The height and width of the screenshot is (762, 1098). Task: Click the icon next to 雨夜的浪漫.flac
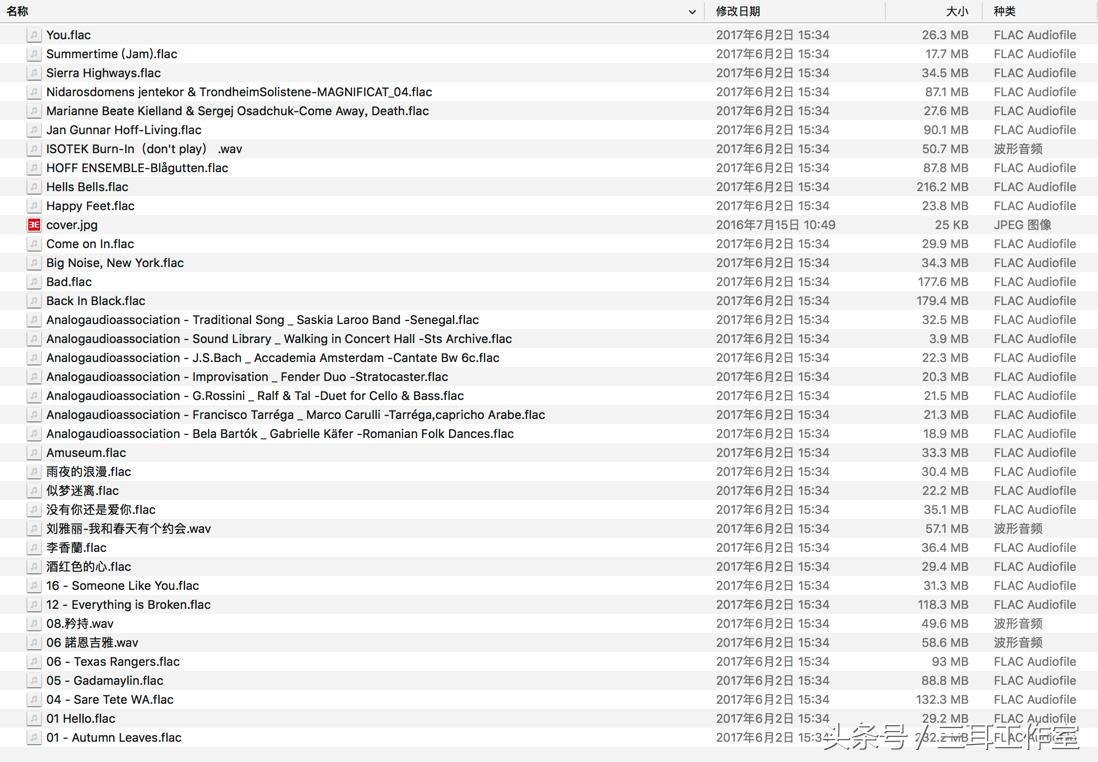coord(34,471)
